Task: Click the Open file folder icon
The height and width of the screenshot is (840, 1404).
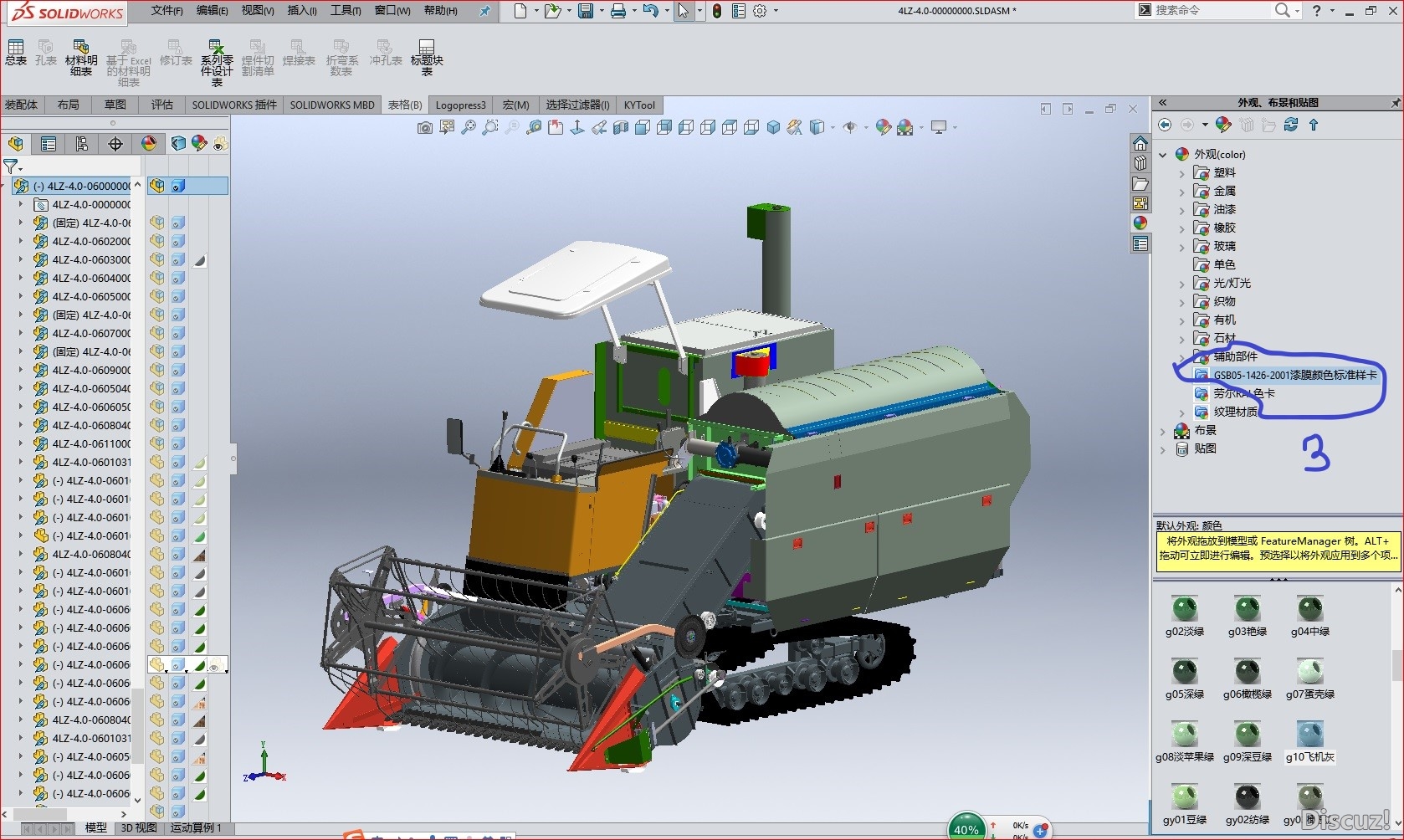Action: pyautogui.click(x=551, y=11)
